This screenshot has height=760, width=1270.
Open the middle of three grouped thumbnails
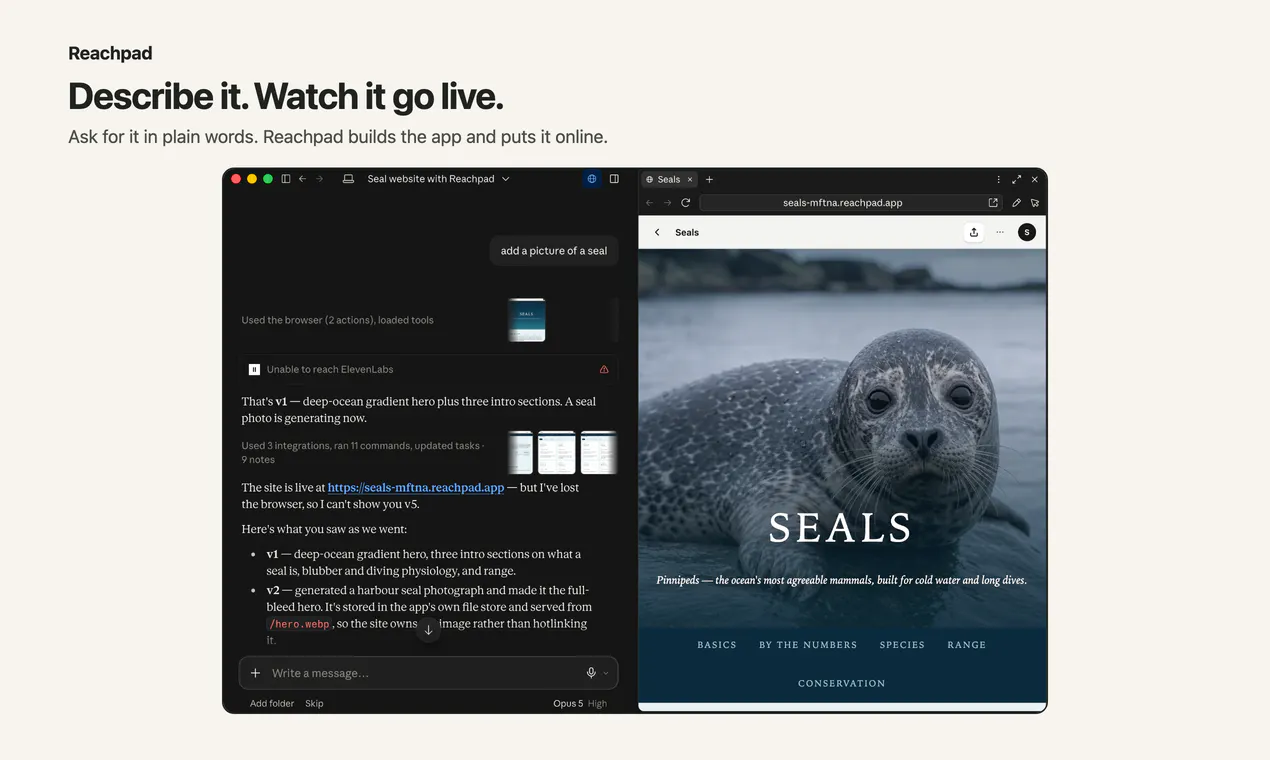[557, 452]
